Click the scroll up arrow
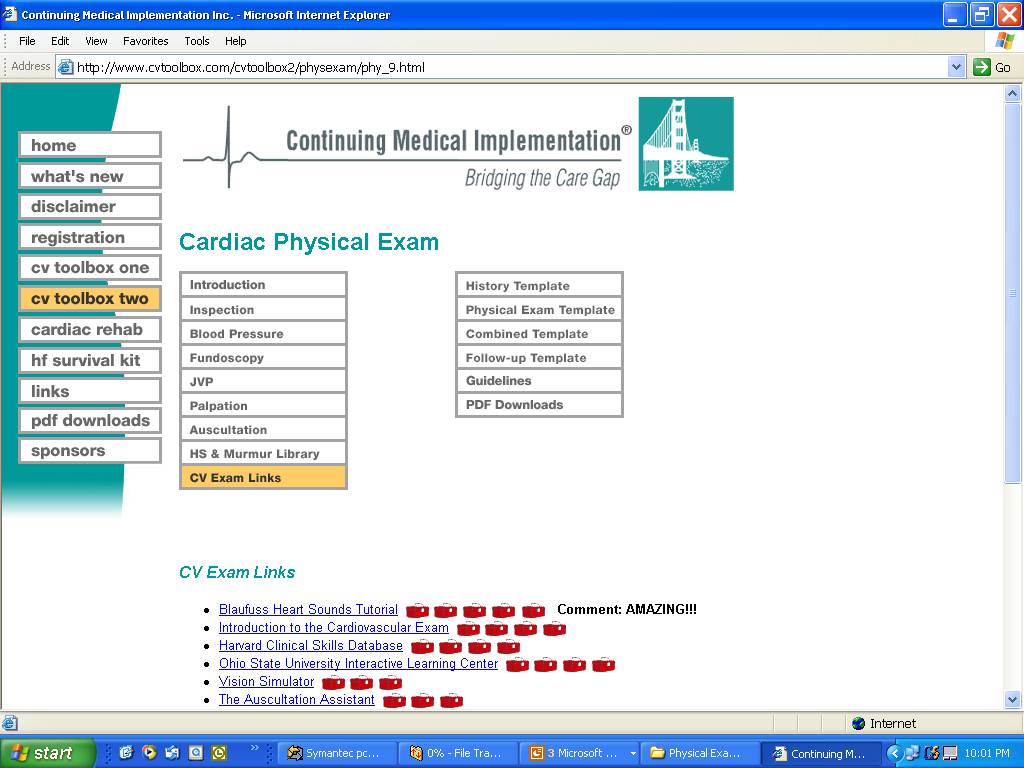 1012,93
